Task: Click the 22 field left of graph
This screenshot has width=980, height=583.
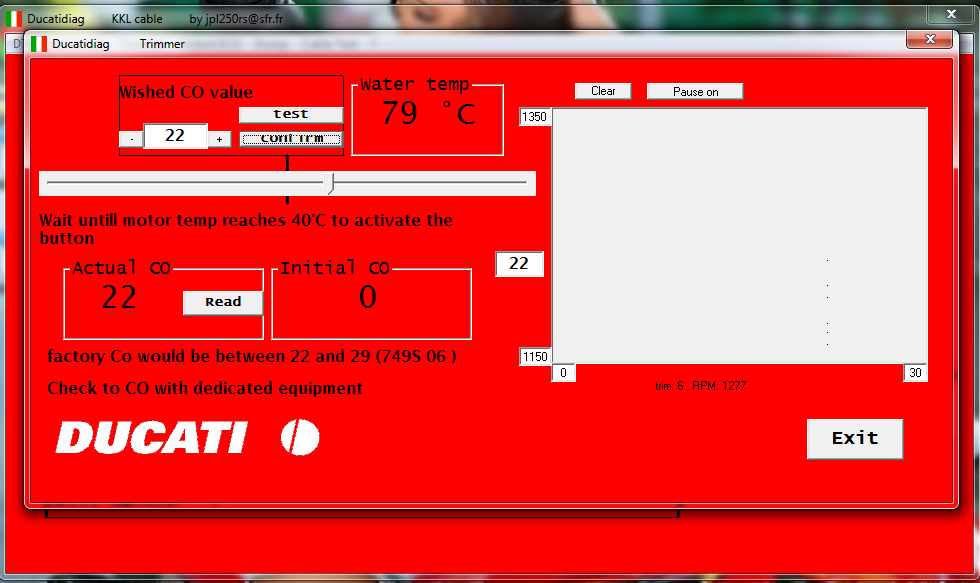Action: point(519,264)
